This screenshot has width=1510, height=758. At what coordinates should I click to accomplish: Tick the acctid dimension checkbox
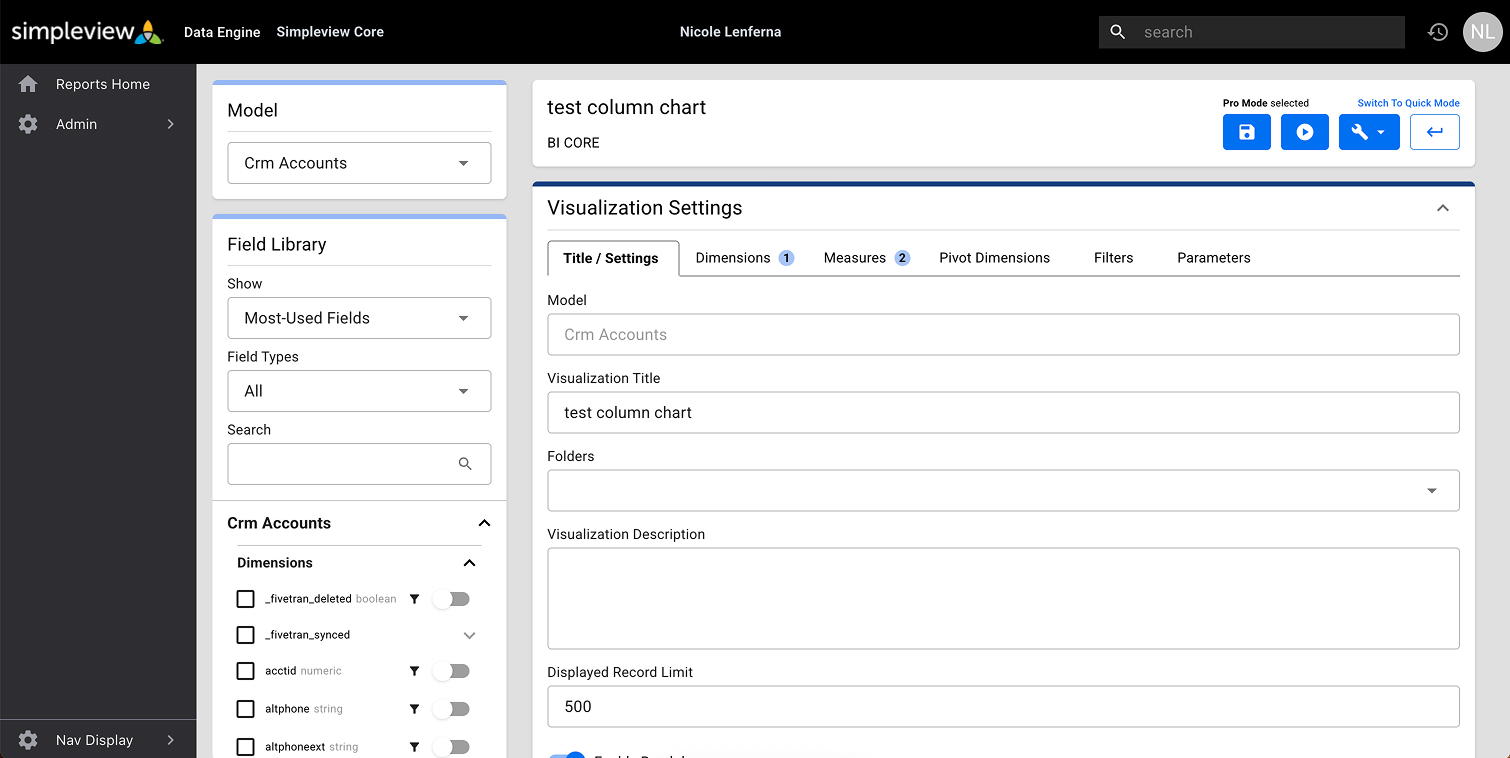(x=245, y=671)
